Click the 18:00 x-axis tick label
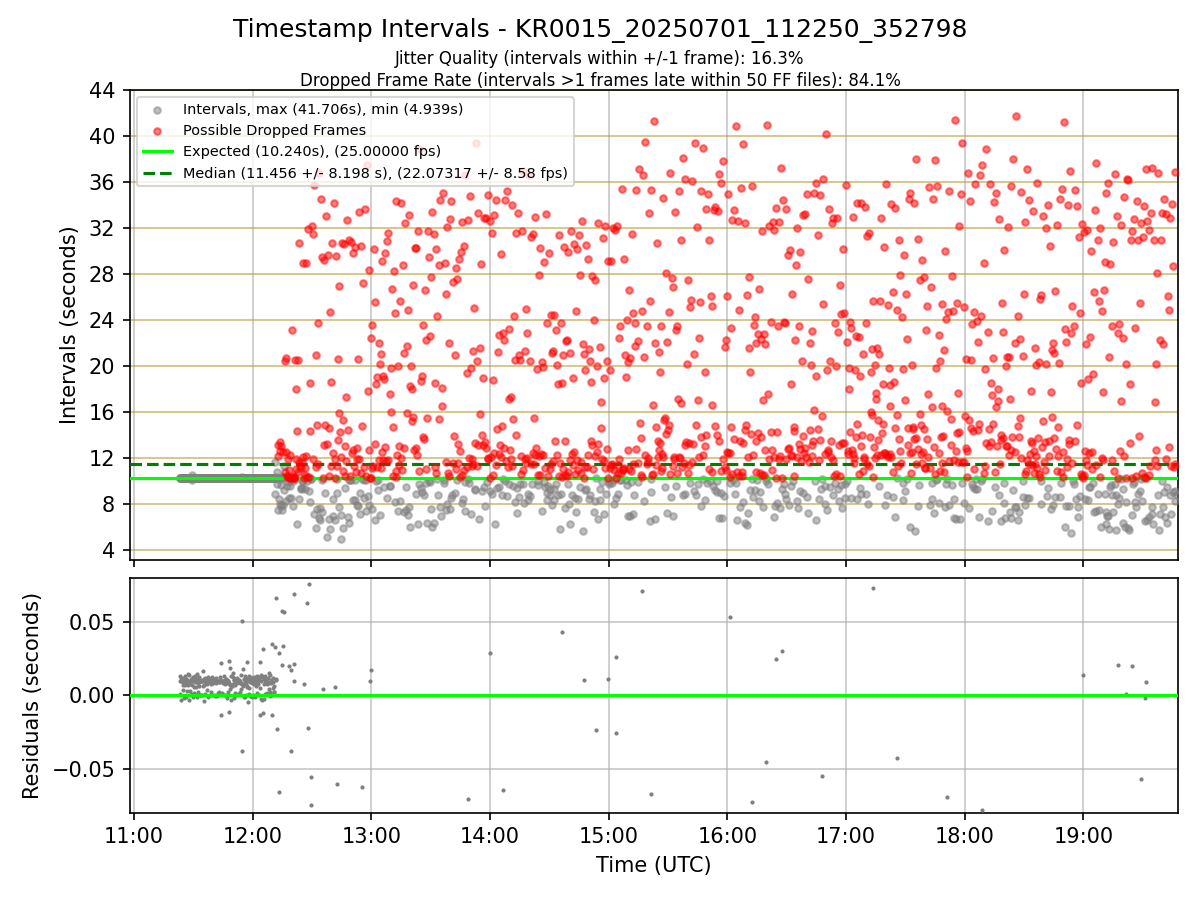Image resolution: width=1200 pixels, height=900 pixels. 964,835
